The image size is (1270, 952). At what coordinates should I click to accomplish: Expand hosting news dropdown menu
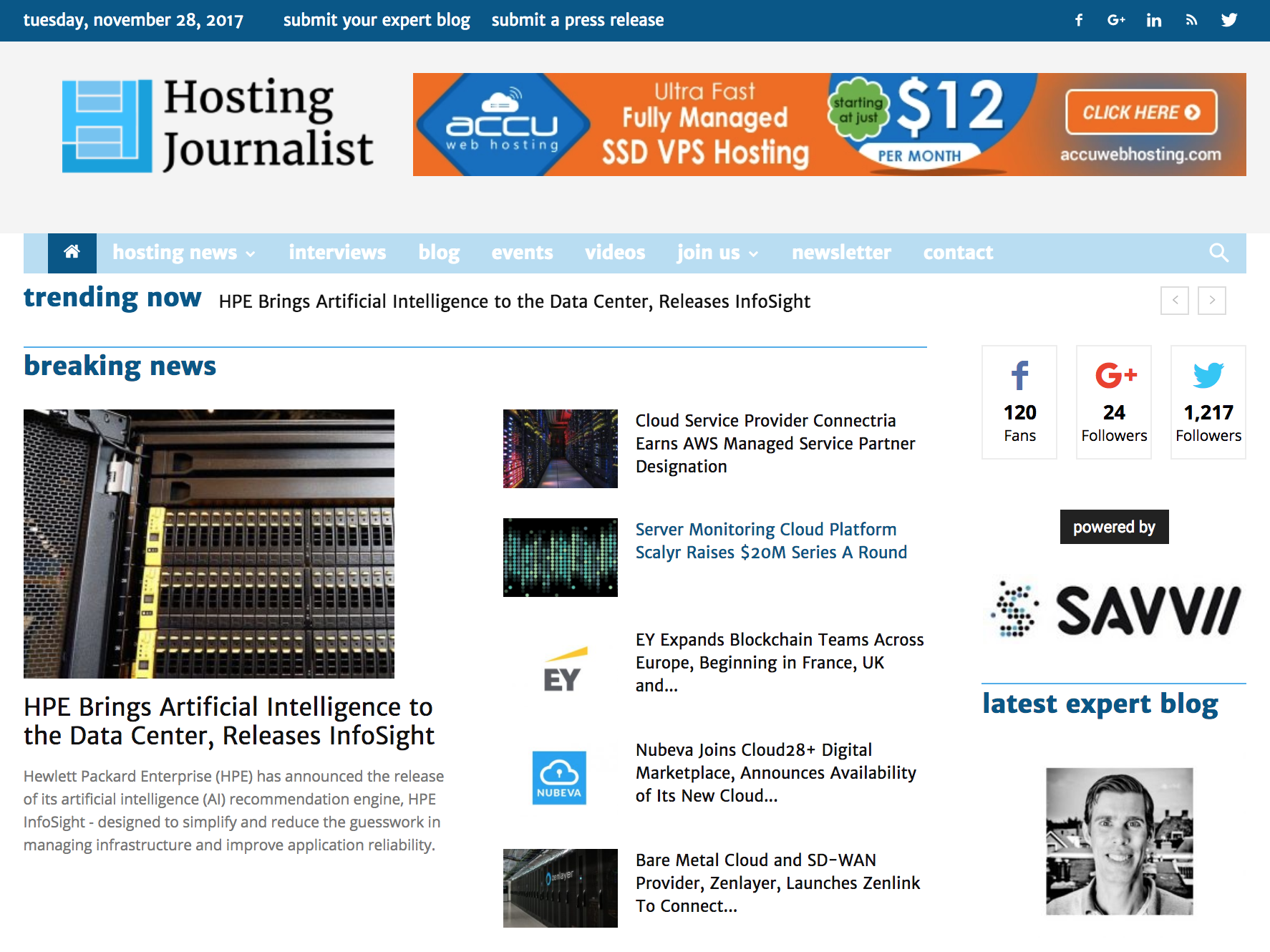tap(183, 253)
